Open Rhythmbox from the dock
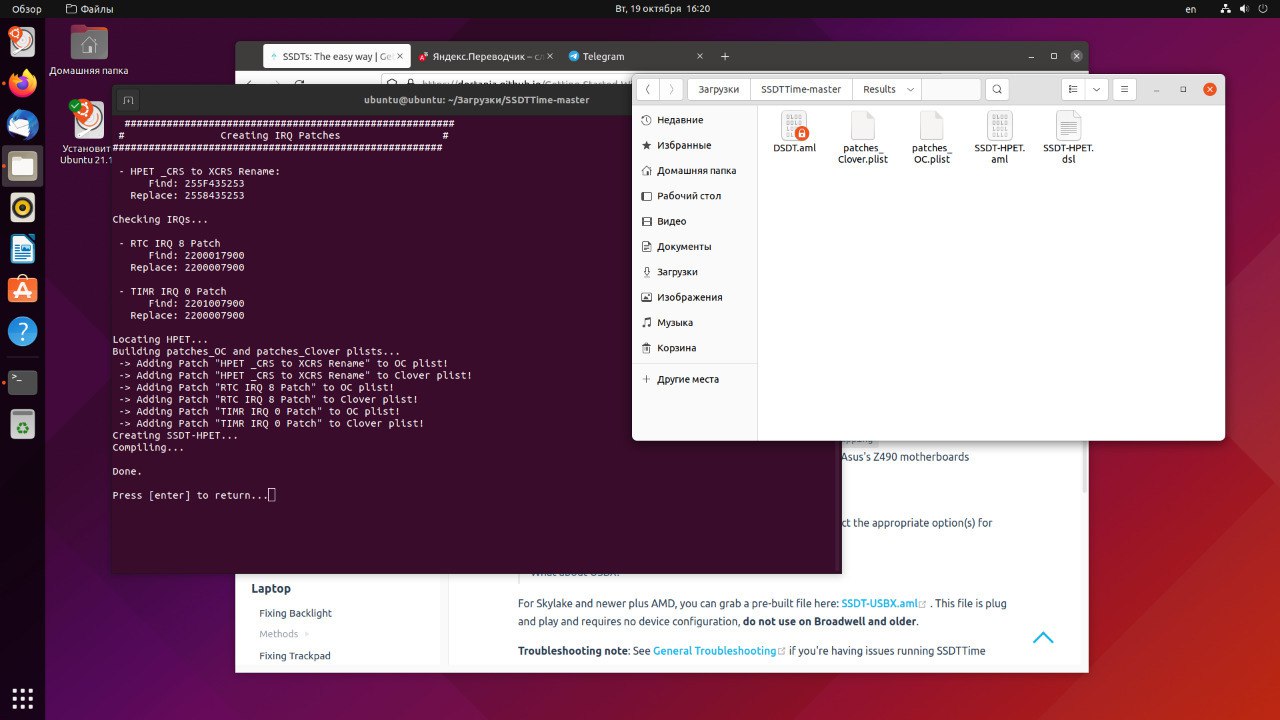Image resolution: width=1280 pixels, height=720 pixels. (22, 207)
